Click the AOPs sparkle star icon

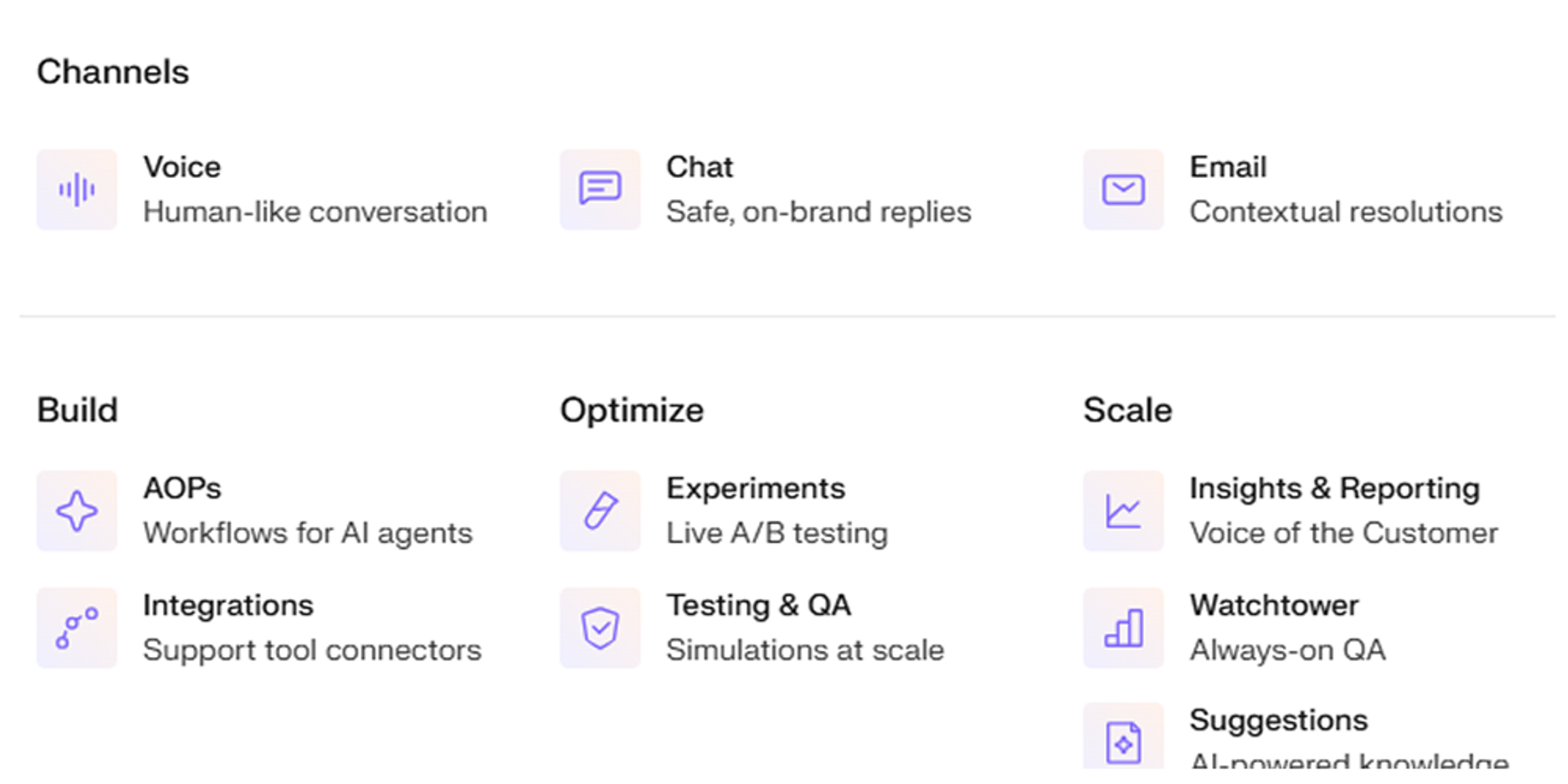click(x=77, y=511)
